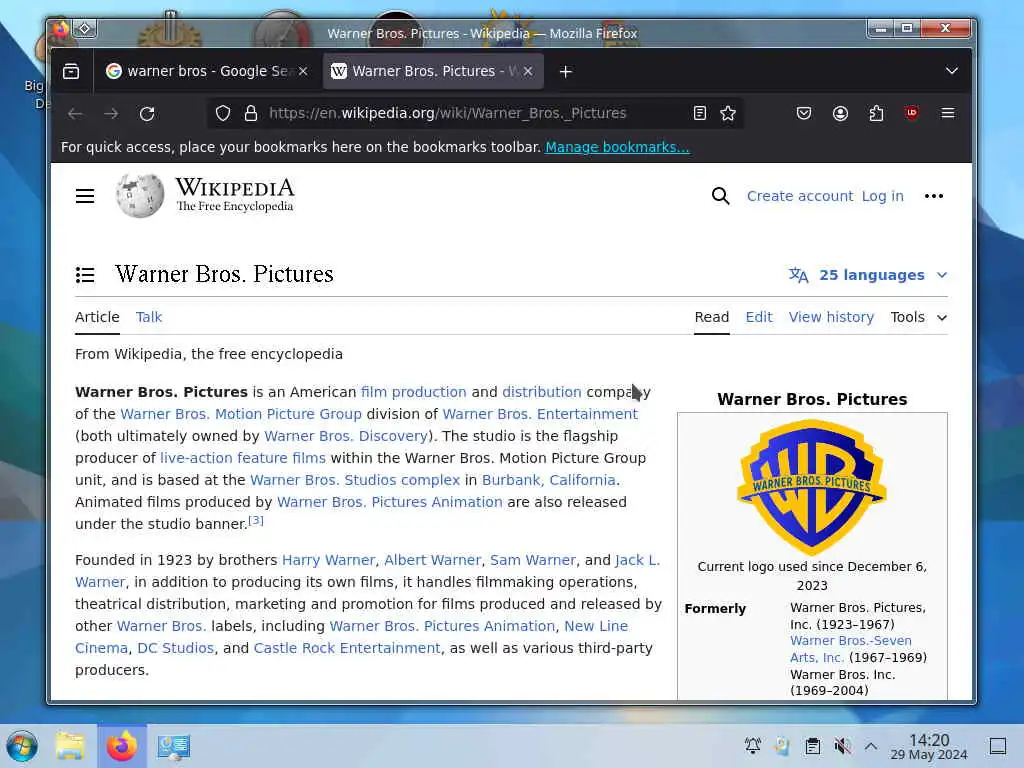This screenshot has height=768, width=1024.
Task: Click the Create account link
Action: (799, 196)
